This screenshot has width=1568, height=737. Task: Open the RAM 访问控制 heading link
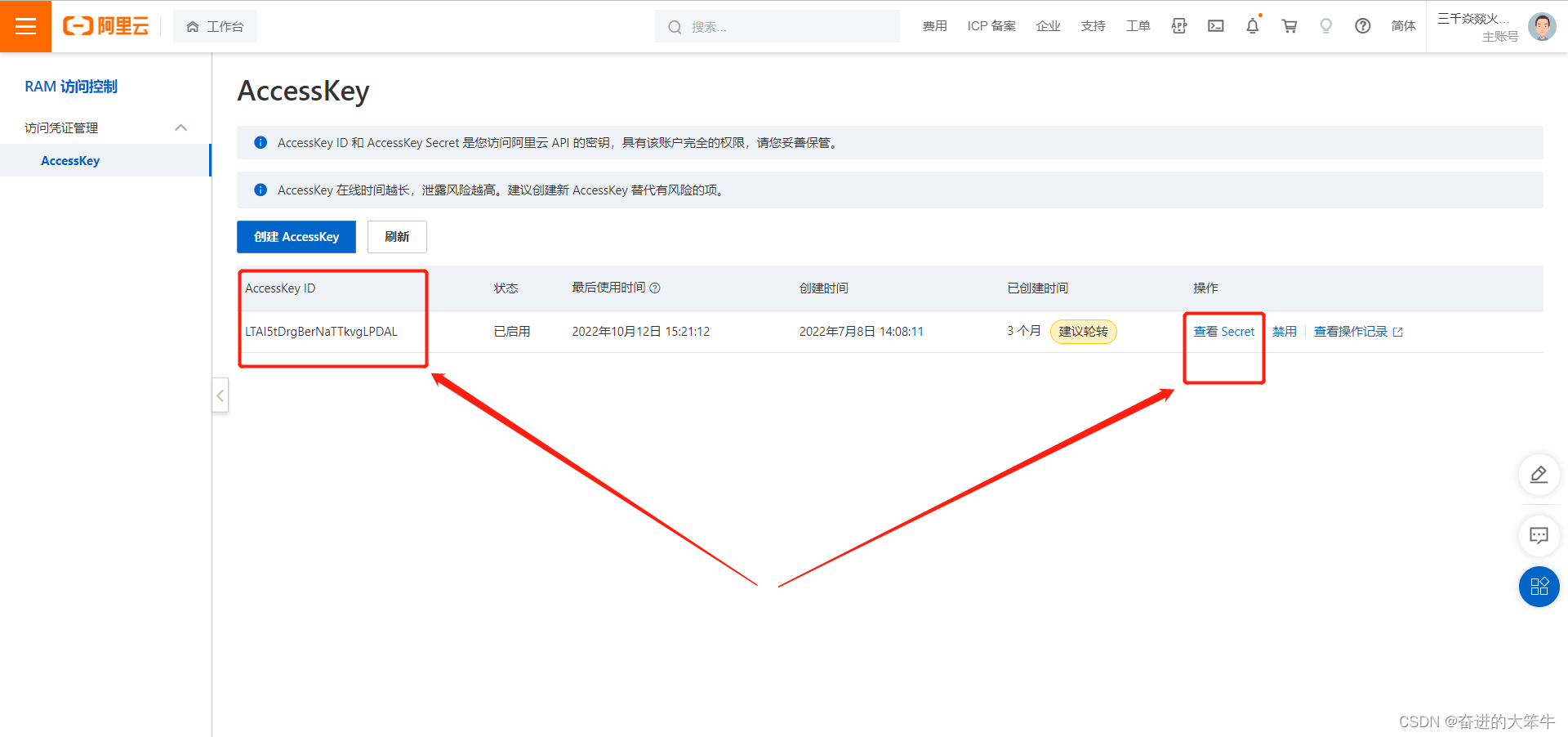coord(71,87)
